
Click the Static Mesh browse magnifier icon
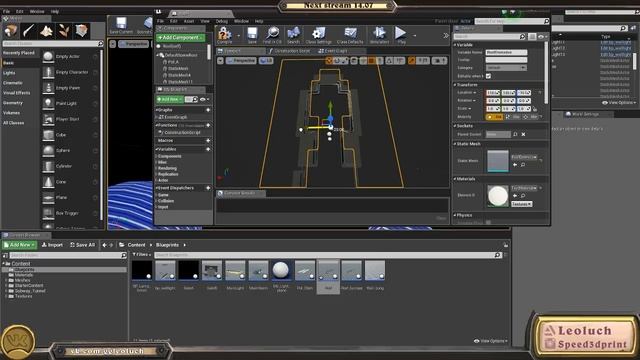[x=523, y=164]
